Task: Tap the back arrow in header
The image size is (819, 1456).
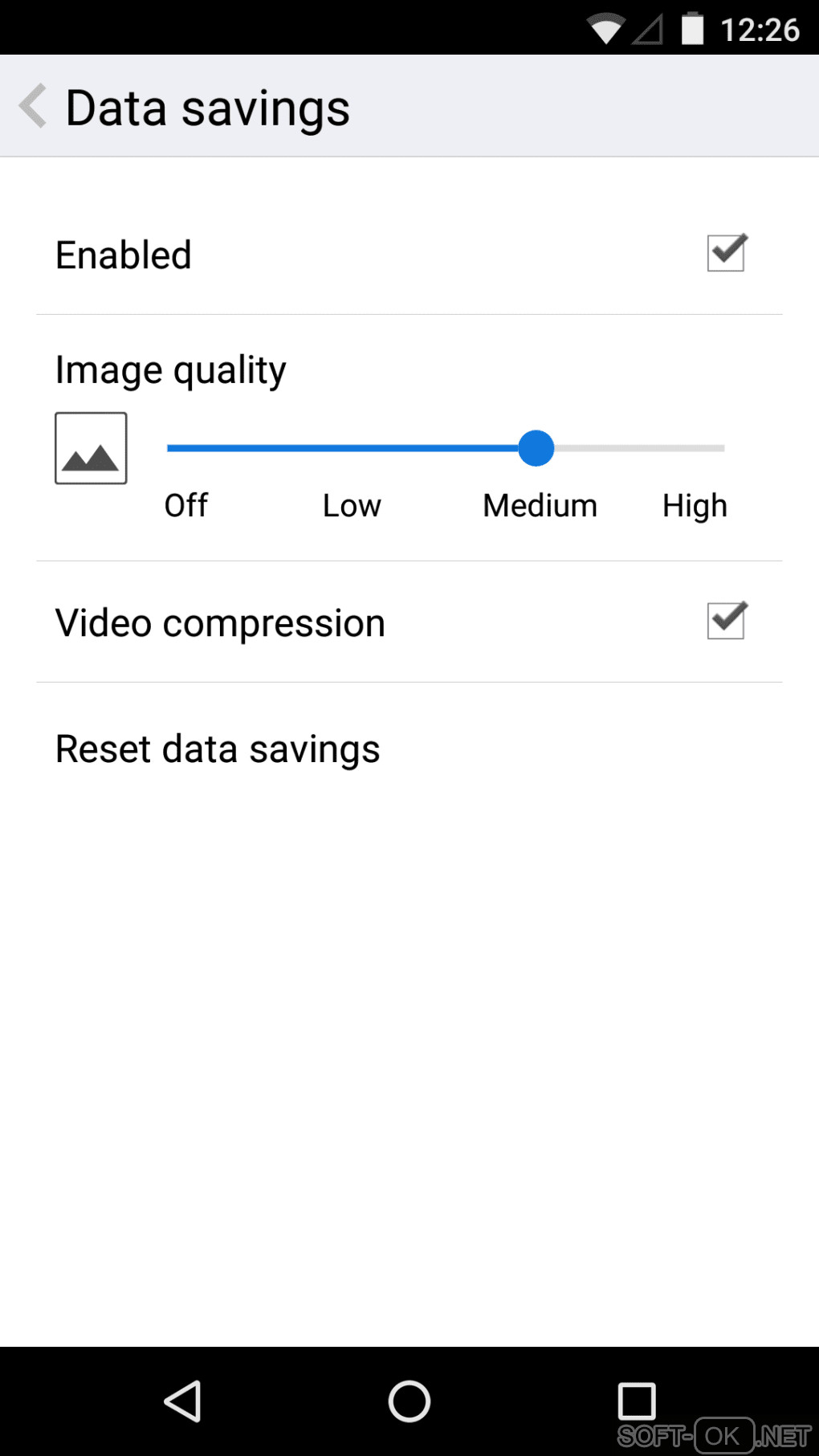Action: click(33, 106)
